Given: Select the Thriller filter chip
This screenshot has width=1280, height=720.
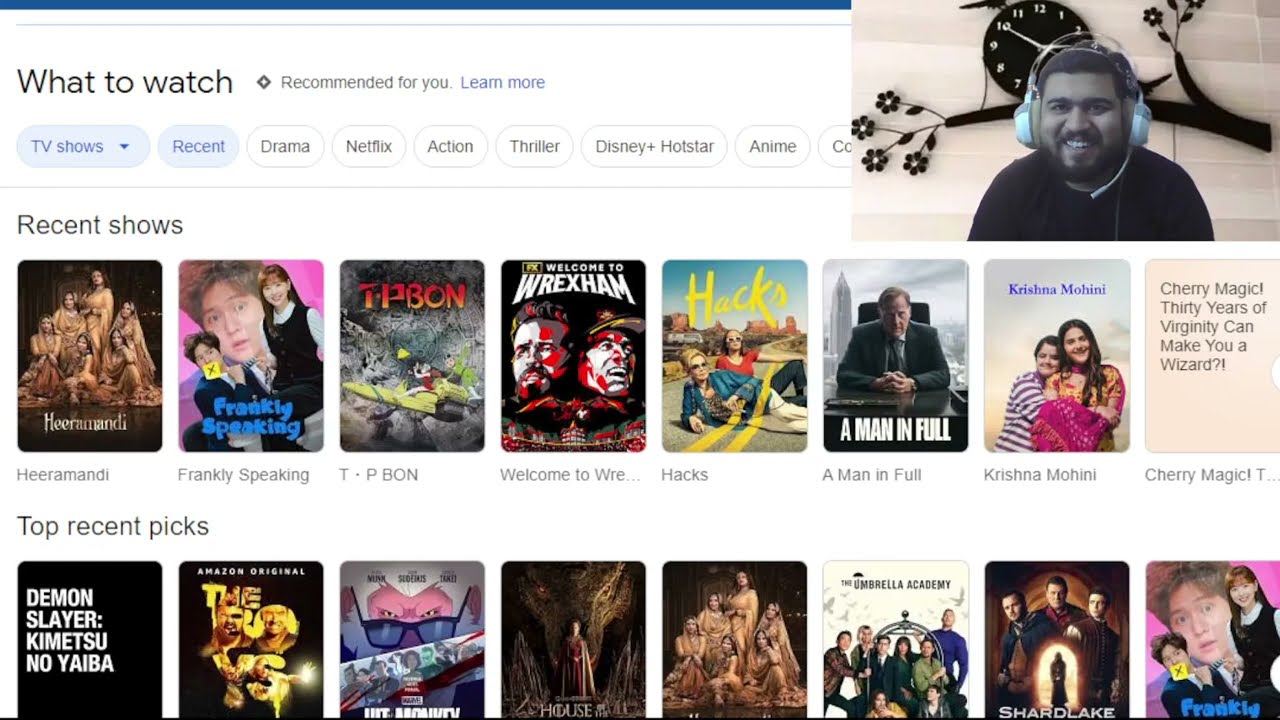Looking at the screenshot, I should point(534,146).
